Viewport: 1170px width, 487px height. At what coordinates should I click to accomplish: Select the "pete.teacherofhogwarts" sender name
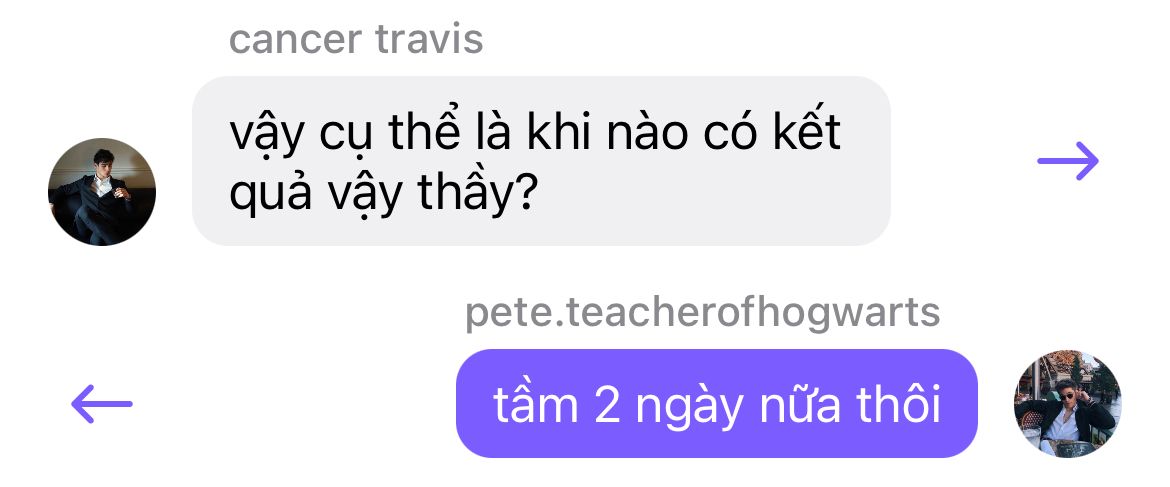(702, 312)
